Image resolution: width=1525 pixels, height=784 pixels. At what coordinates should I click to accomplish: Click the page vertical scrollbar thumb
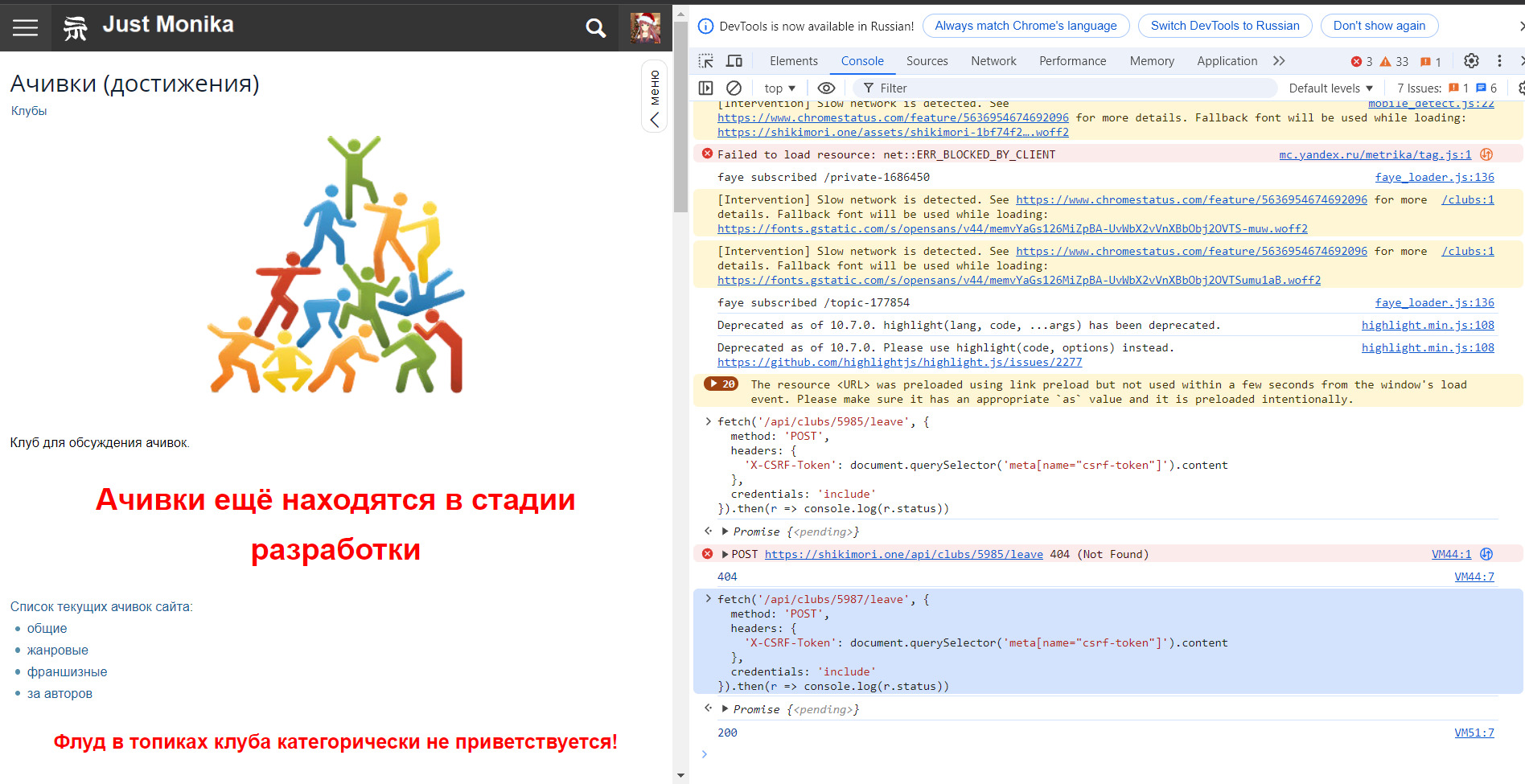click(x=680, y=113)
